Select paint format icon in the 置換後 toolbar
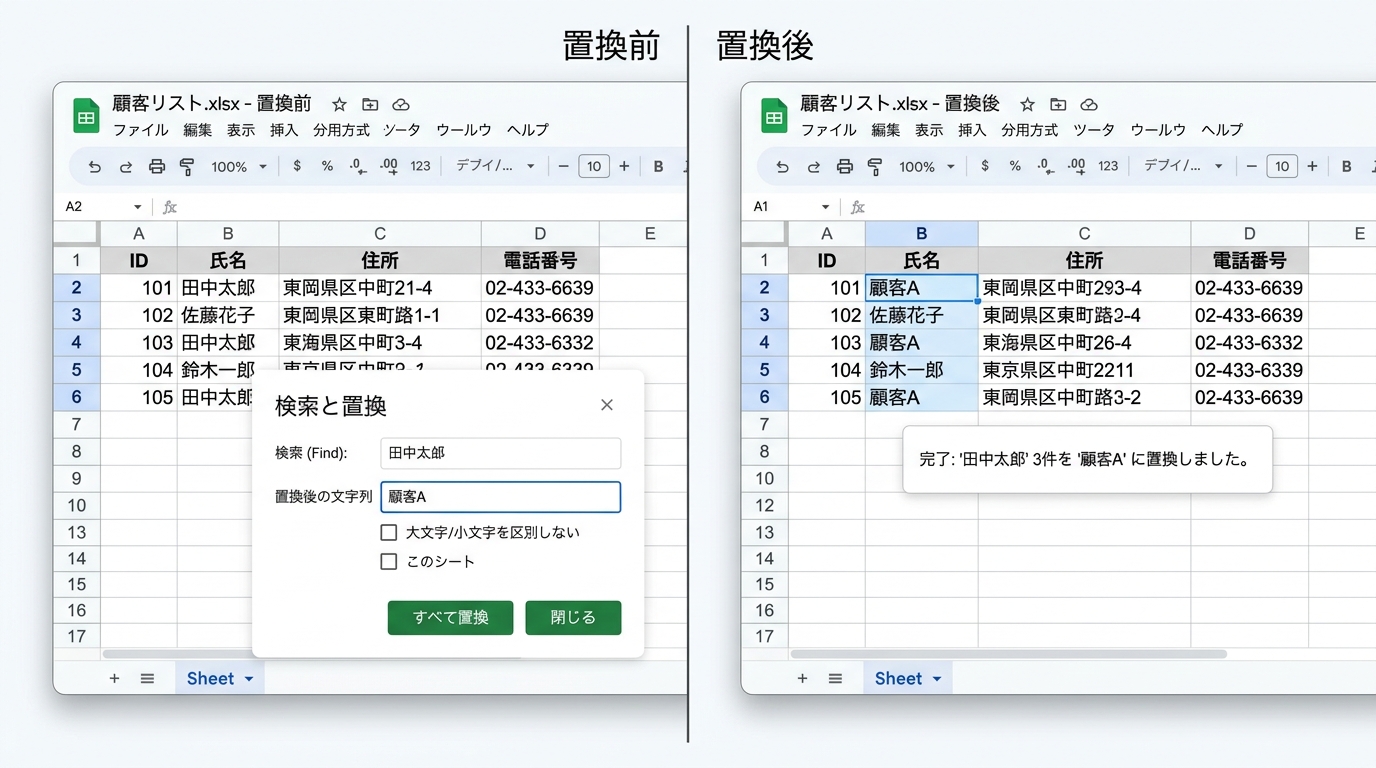The image size is (1376, 768). click(875, 167)
